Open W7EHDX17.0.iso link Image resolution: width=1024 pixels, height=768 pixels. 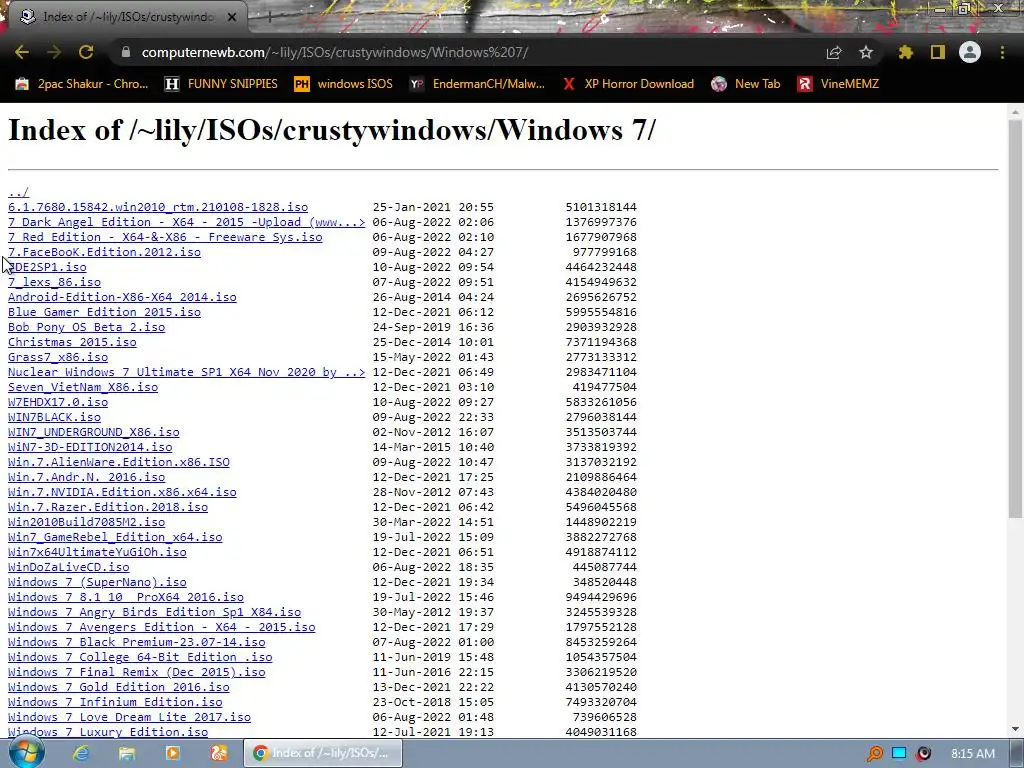(x=58, y=402)
